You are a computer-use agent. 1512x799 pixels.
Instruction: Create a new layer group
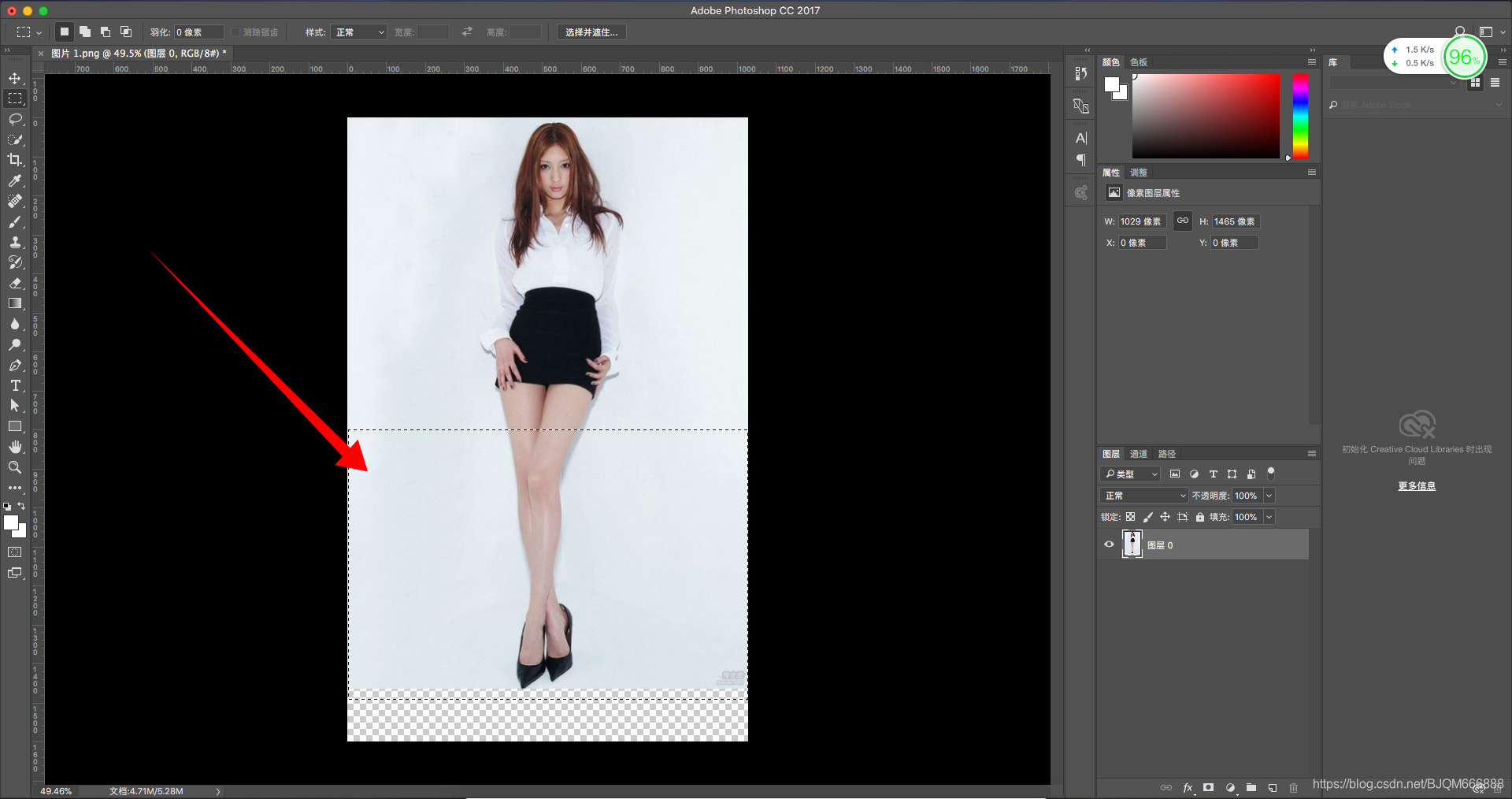1251,787
